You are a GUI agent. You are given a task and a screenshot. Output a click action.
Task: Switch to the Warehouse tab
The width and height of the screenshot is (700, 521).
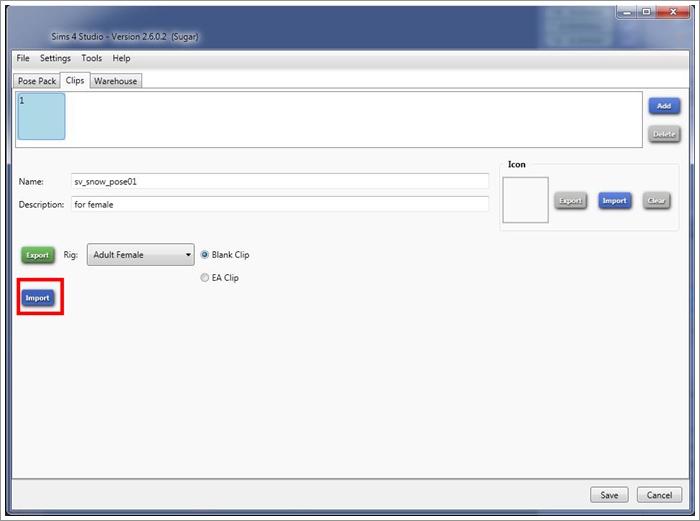116,81
